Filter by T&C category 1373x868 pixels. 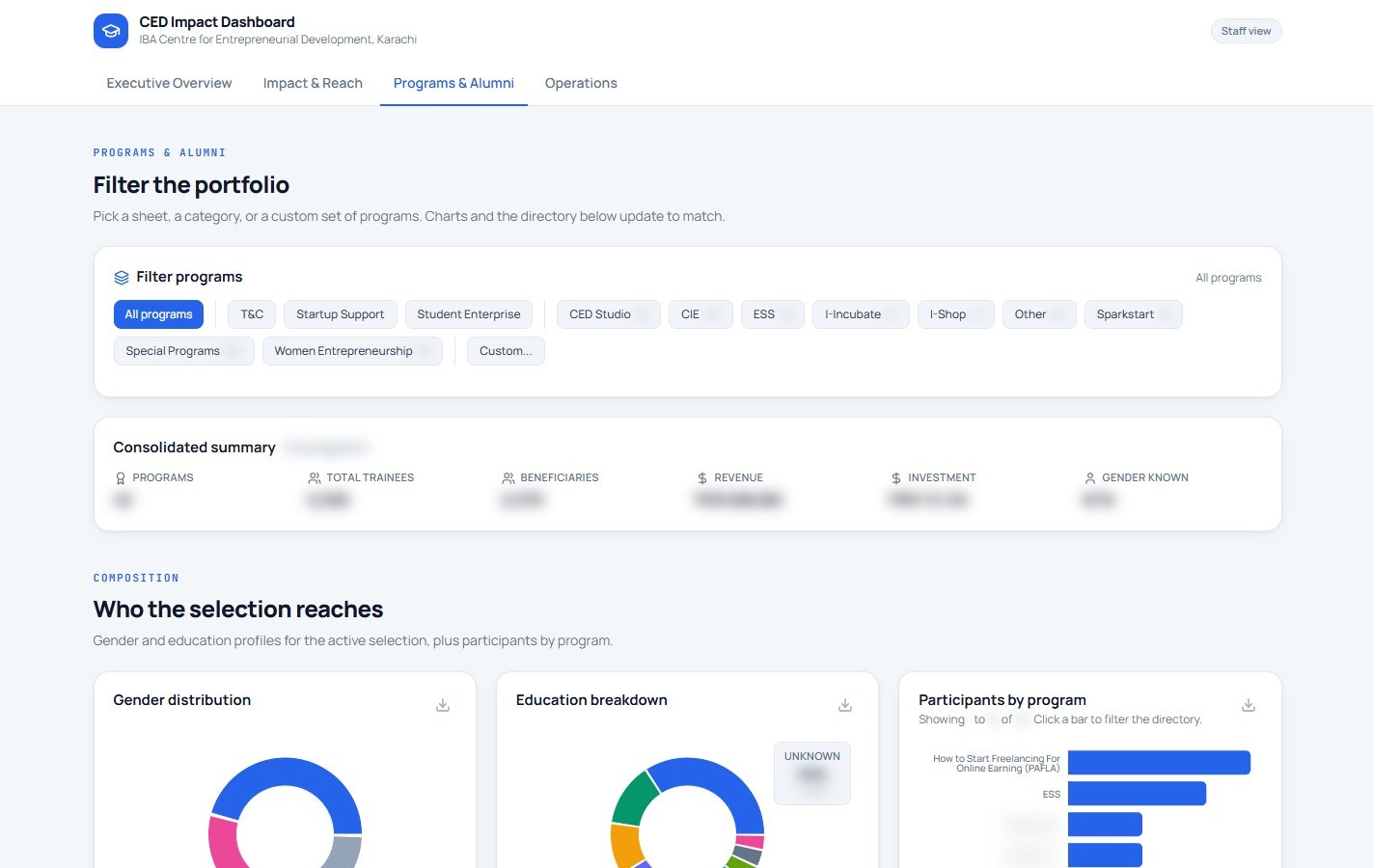tap(252, 314)
